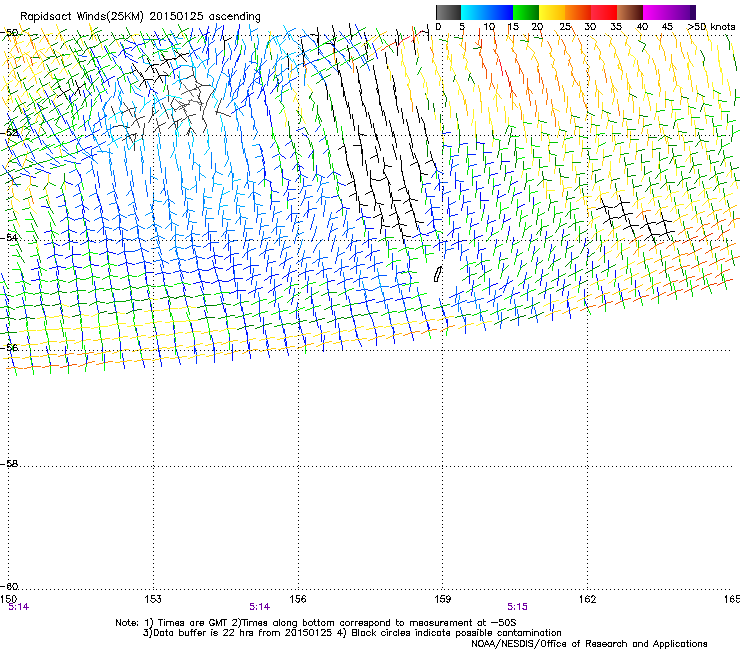
Task: Click the 162 longitude axis label
Action: (587, 599)
